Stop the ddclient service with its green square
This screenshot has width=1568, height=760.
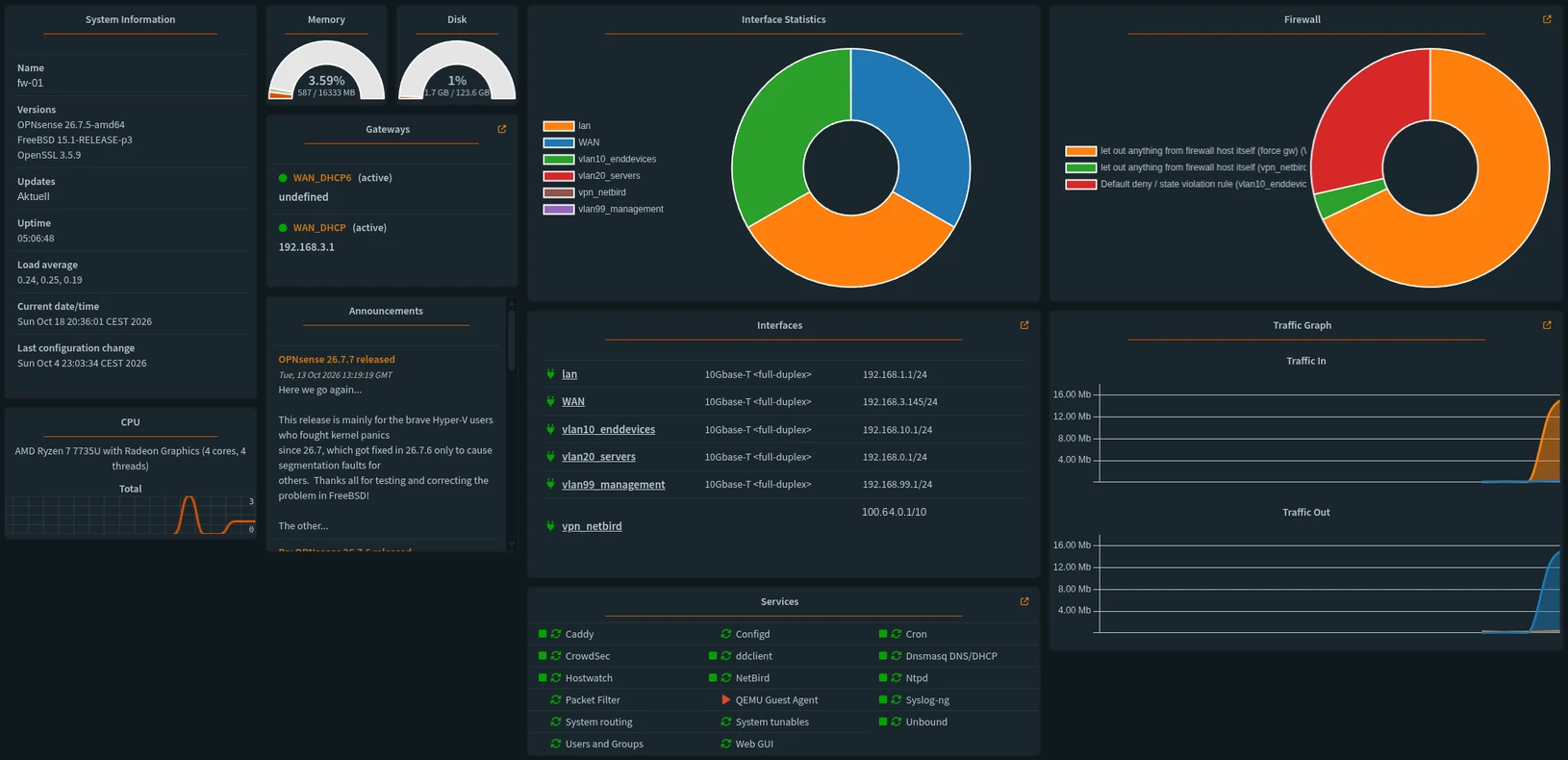713,656
